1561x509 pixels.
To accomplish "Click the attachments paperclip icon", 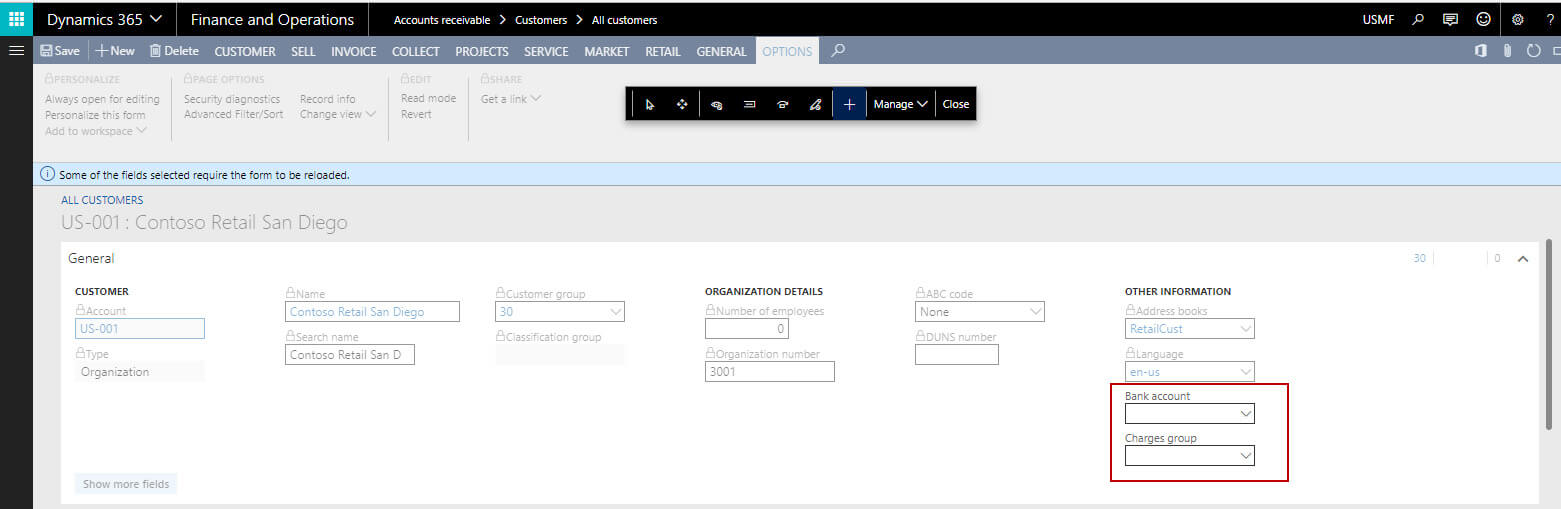I will (x=1507, y=50).
